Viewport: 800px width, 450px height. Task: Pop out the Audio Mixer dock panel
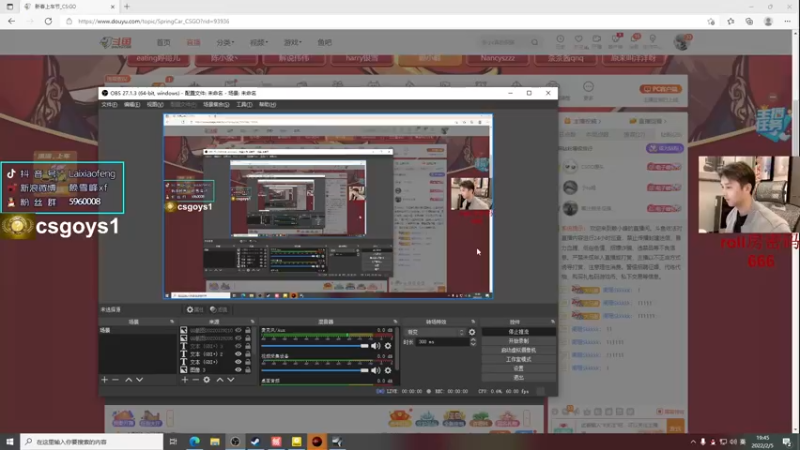395,322
